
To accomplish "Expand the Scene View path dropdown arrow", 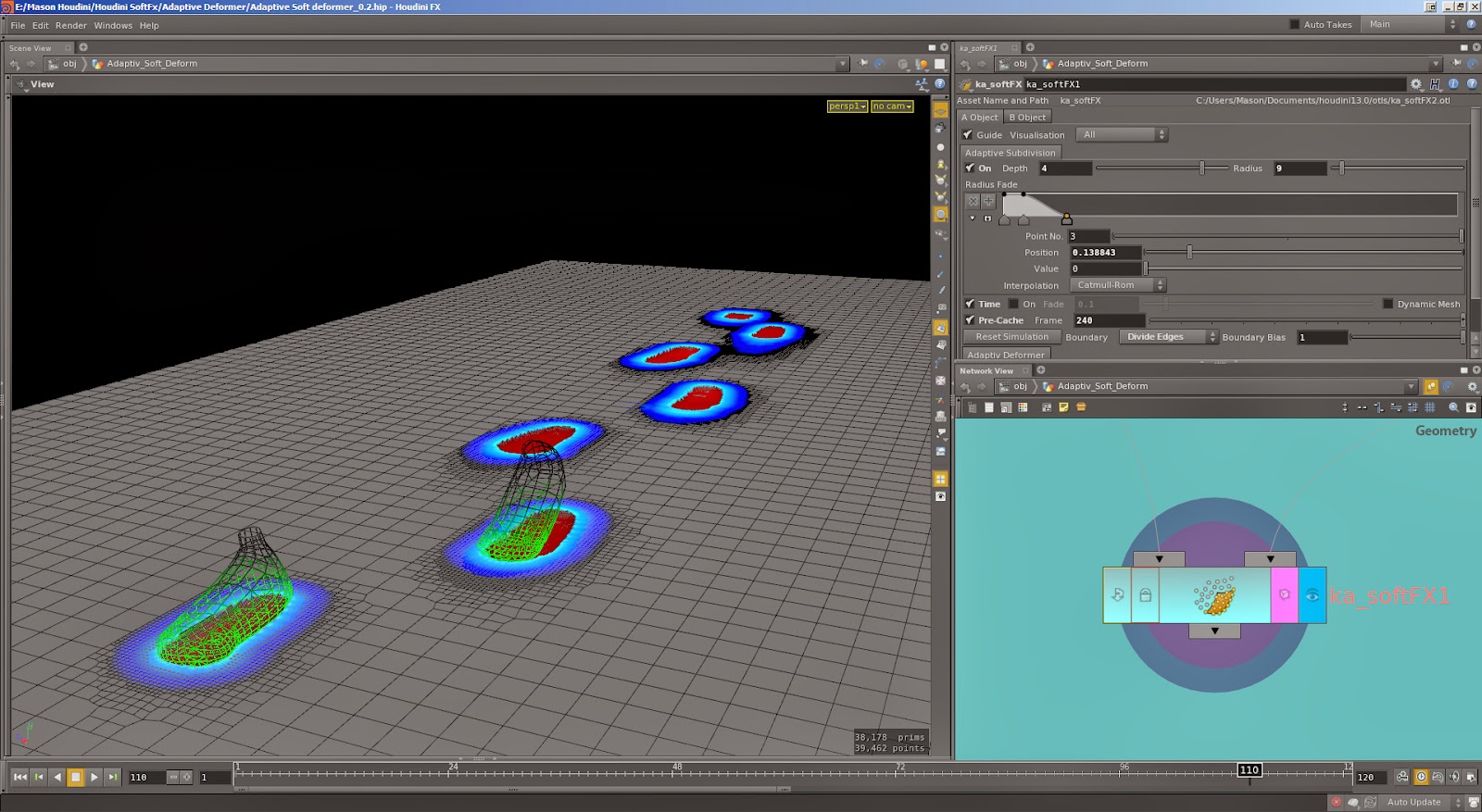I will pyautogui.click(x=842, y=64).
